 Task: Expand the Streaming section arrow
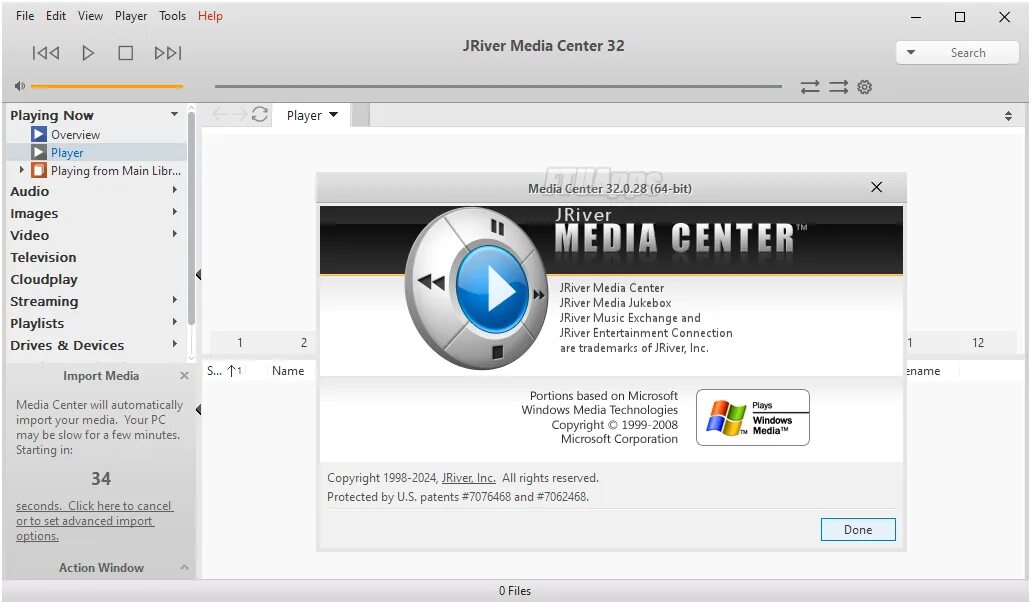point(174,300)
